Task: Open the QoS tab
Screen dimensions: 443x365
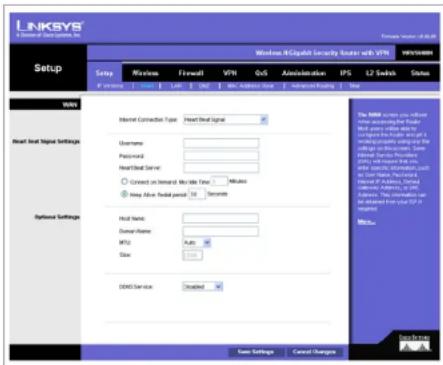Action: pos(261,73)
